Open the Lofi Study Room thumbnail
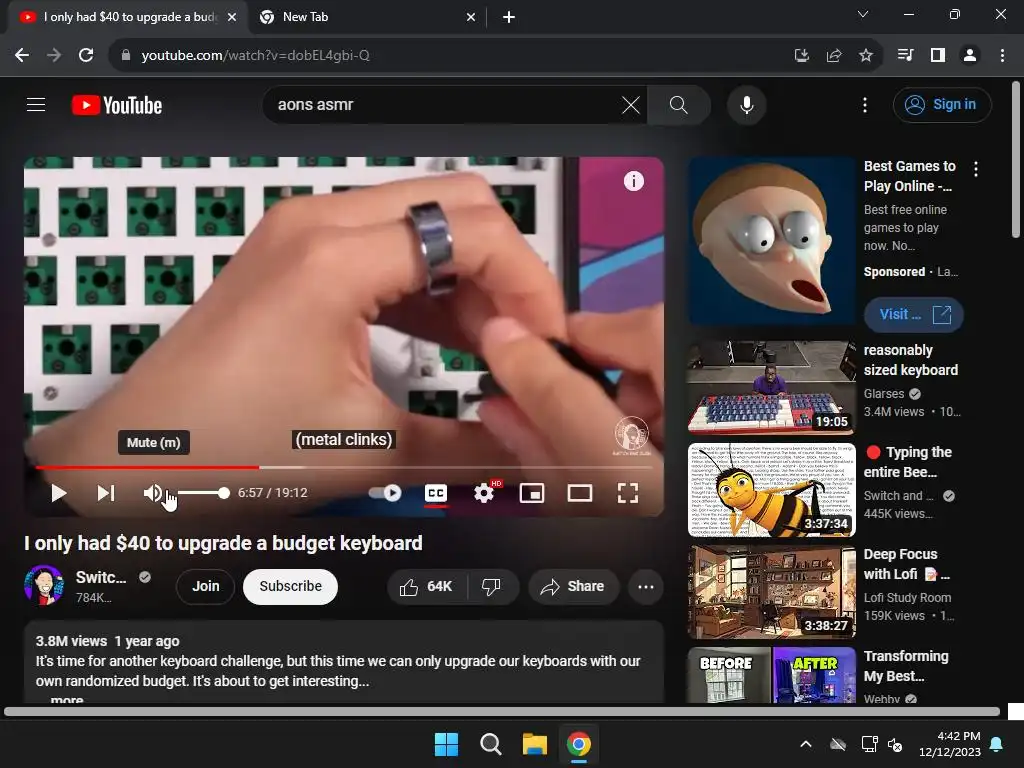This screenshot has height=768, width=1024. coord(771,592)
